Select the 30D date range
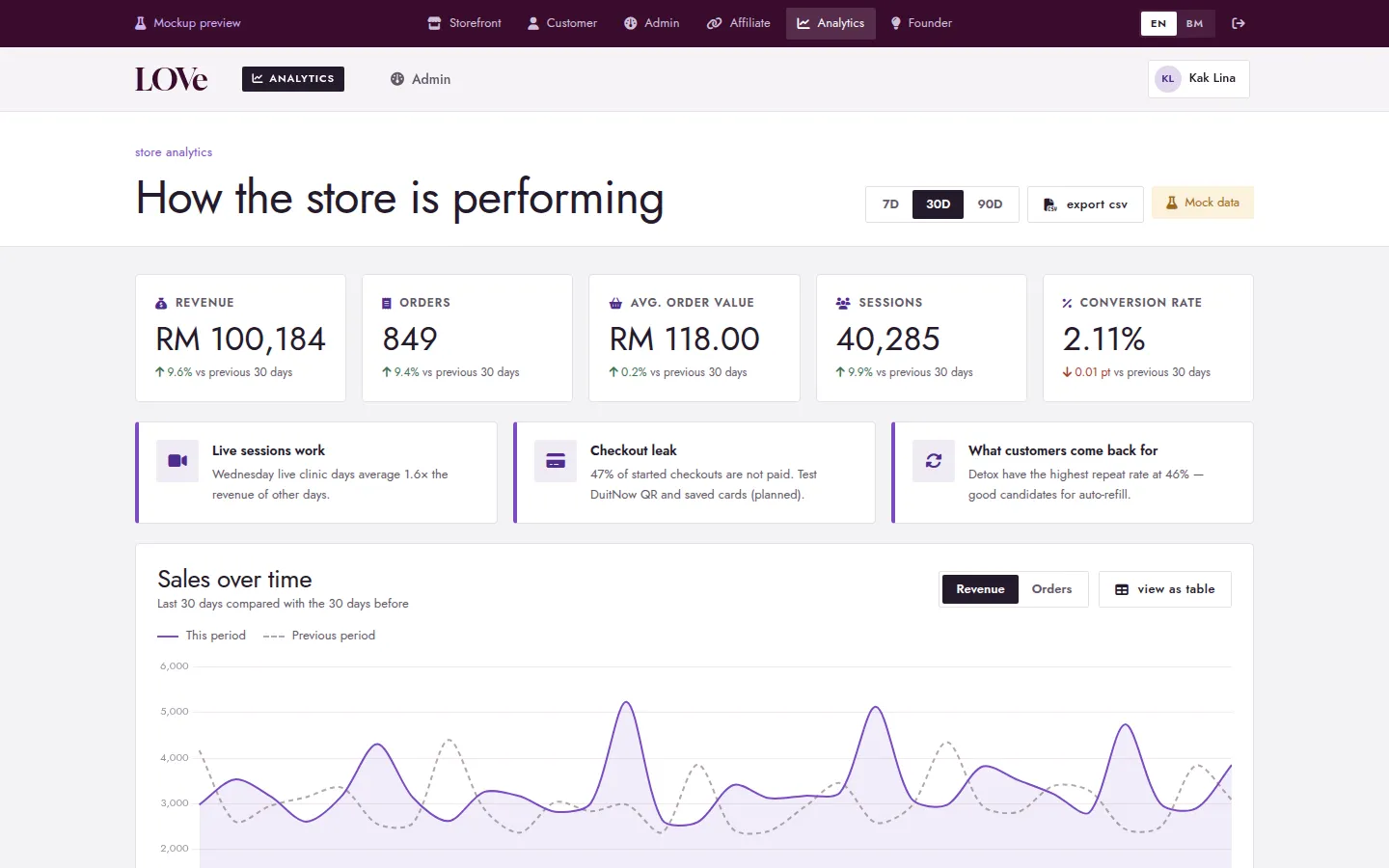 pos(938,204)
